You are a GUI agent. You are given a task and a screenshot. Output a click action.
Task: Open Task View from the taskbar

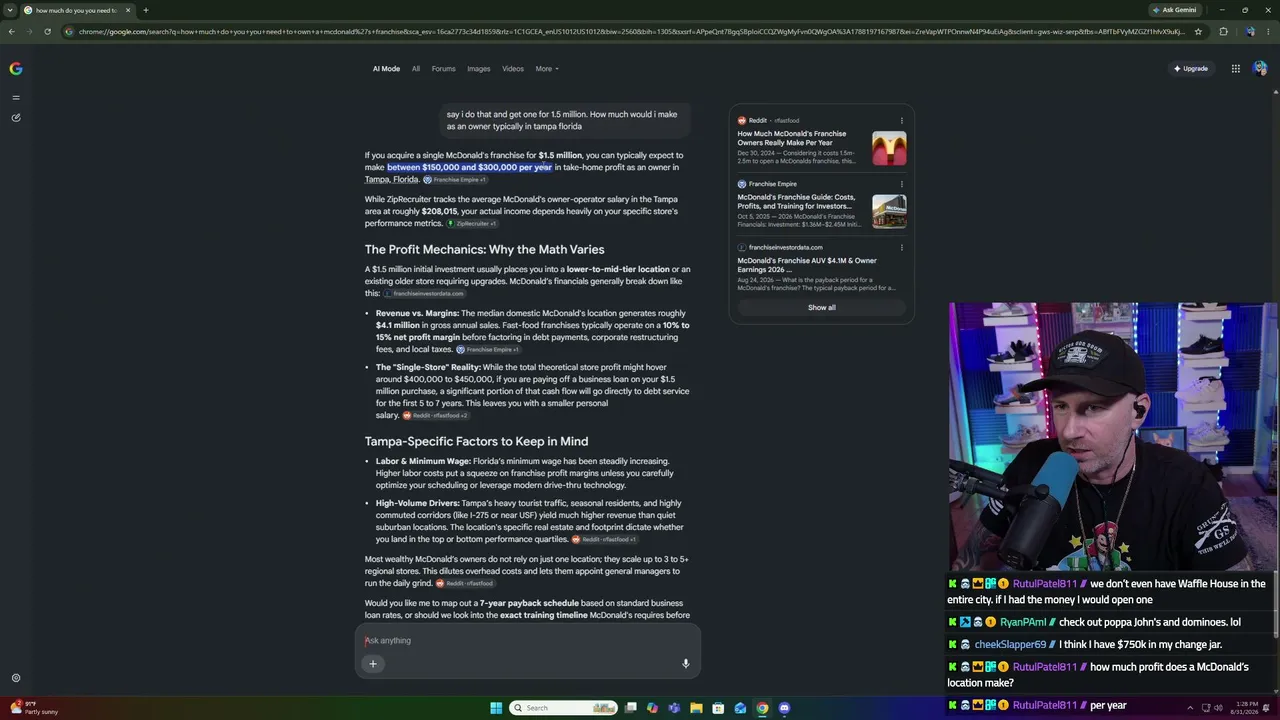click(631, 708)
